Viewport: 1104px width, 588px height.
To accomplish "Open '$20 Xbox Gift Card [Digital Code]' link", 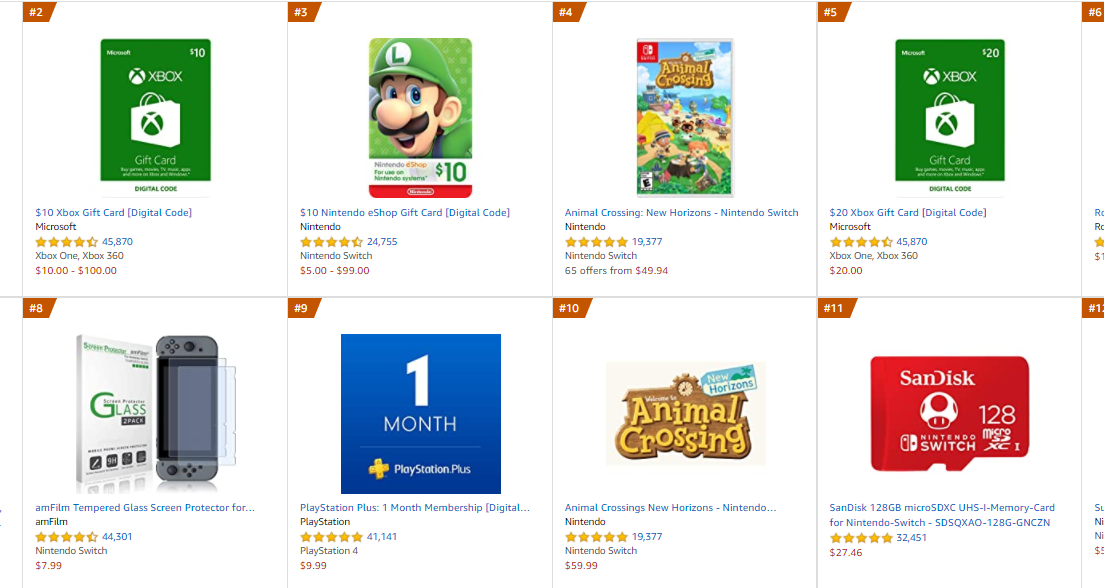I will pos(908,212).
